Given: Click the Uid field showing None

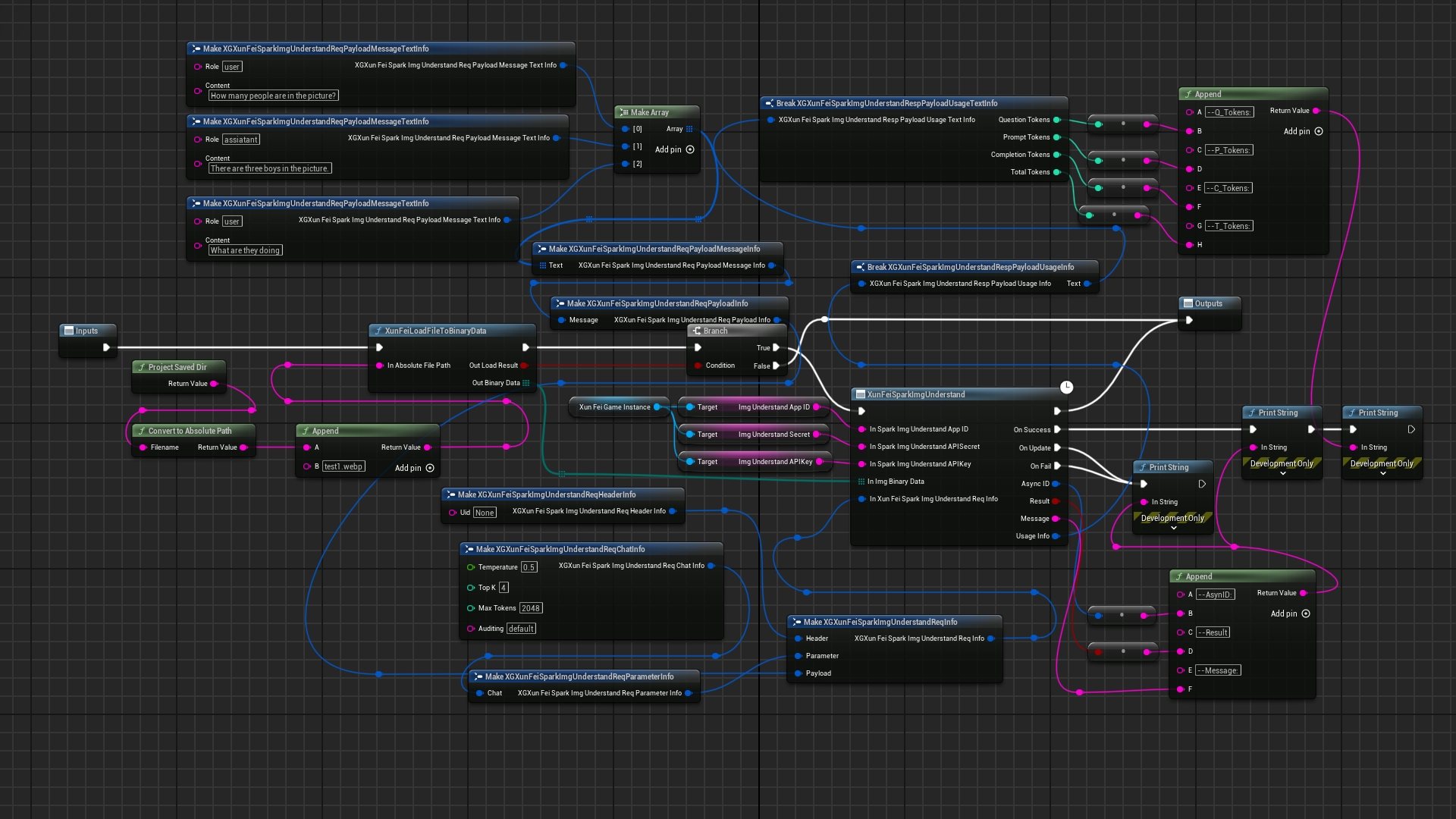Looking at the screenshot, I should click(485, 513).
